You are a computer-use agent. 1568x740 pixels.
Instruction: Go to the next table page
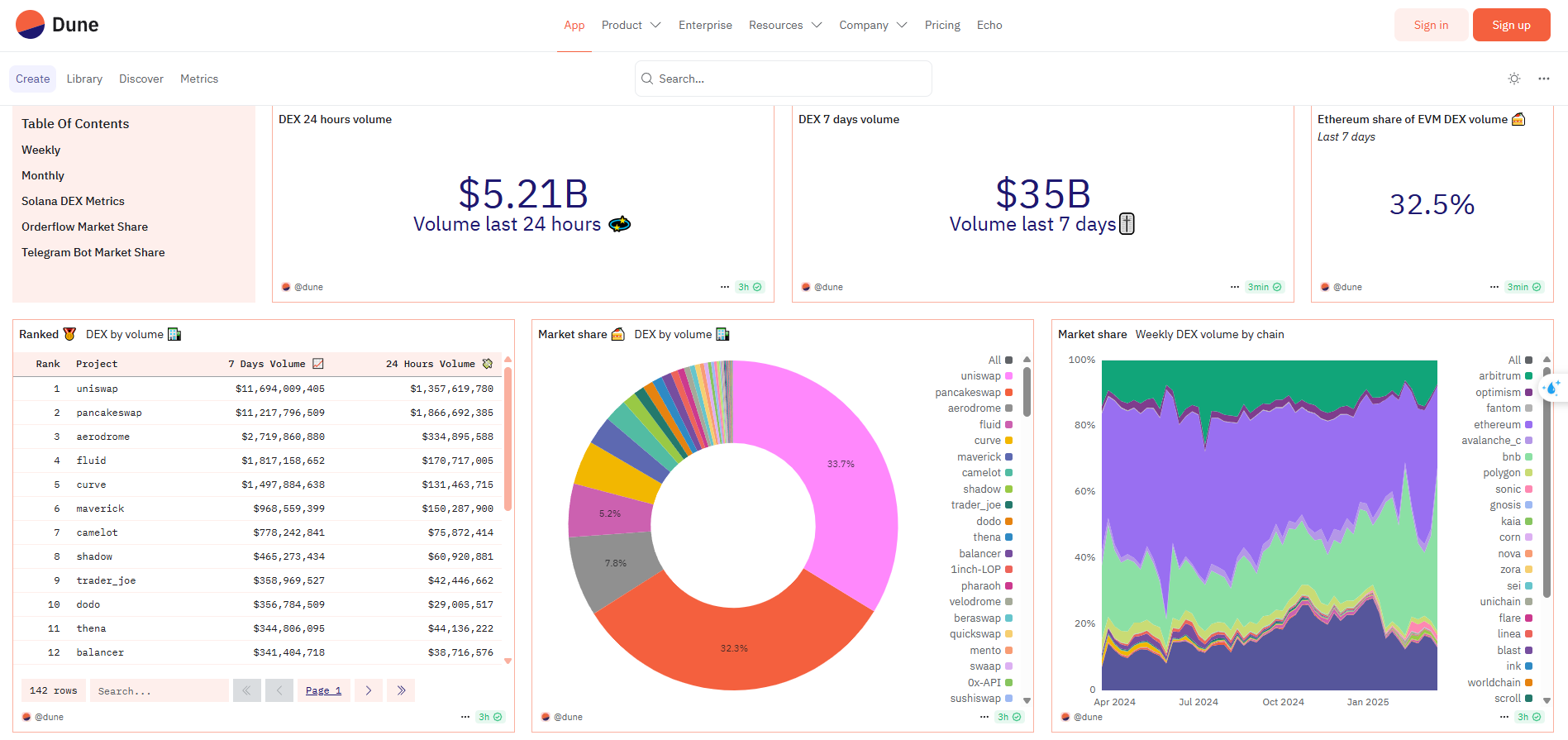[x=369, y=690]
